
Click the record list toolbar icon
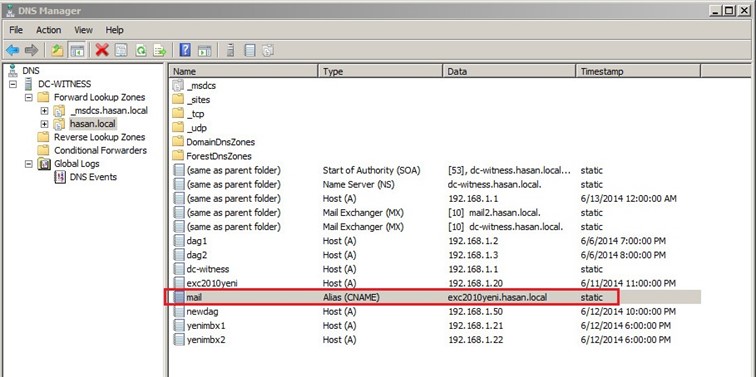pyautogui.click(x=250, y=50)
